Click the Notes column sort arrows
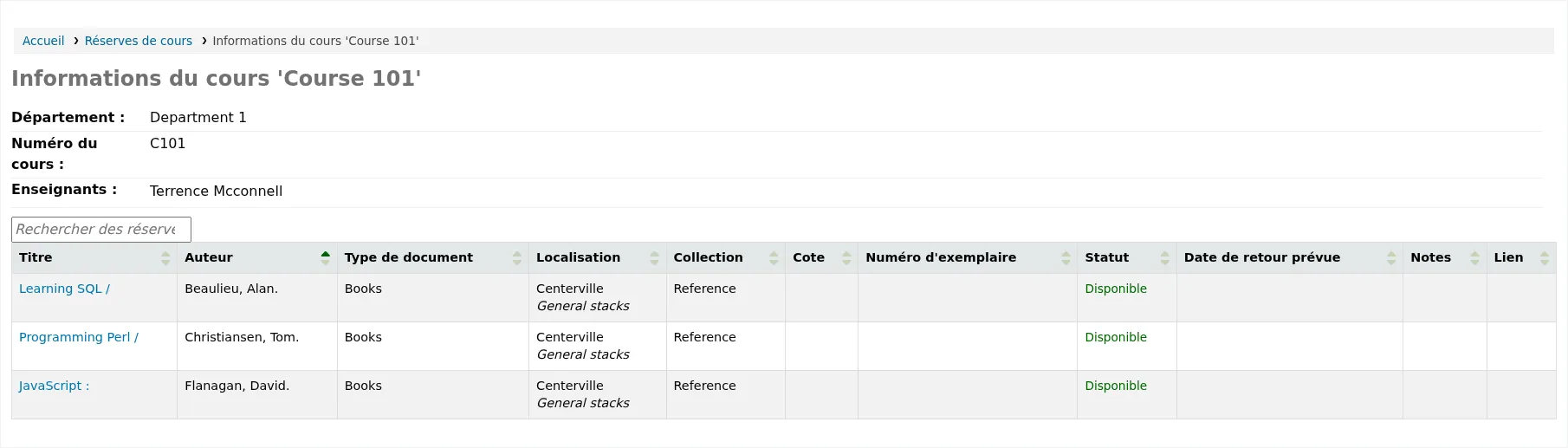The height and width of the screenshot is (448, 1568). (x=1475, y=258)
